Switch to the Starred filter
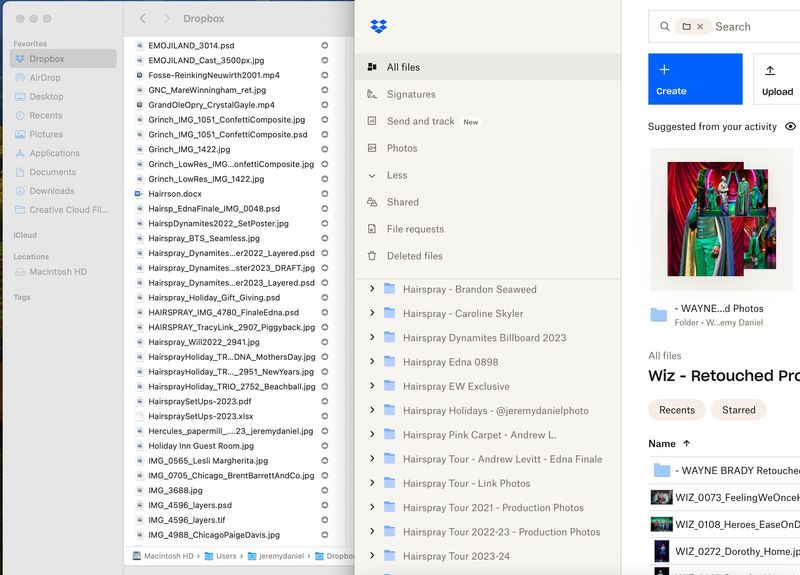The image size is (800, 575). coord(738,410)
